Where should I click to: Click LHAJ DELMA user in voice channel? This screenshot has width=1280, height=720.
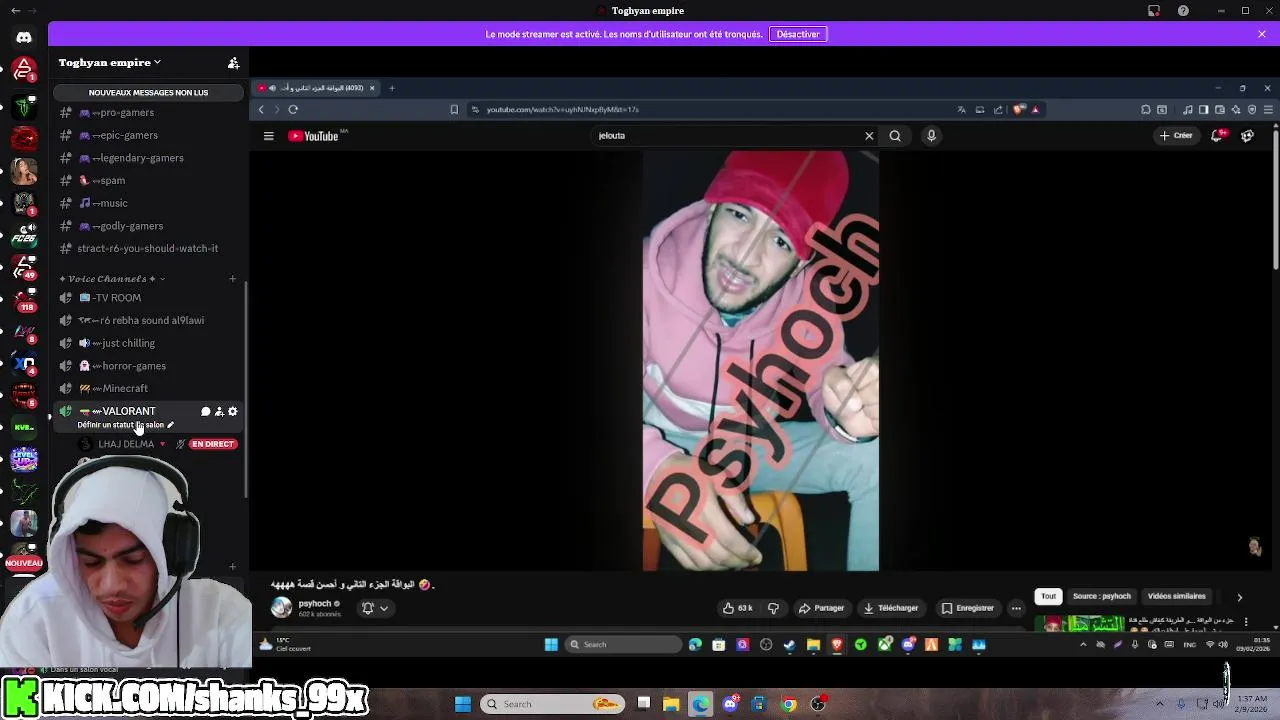pos(126,444)
